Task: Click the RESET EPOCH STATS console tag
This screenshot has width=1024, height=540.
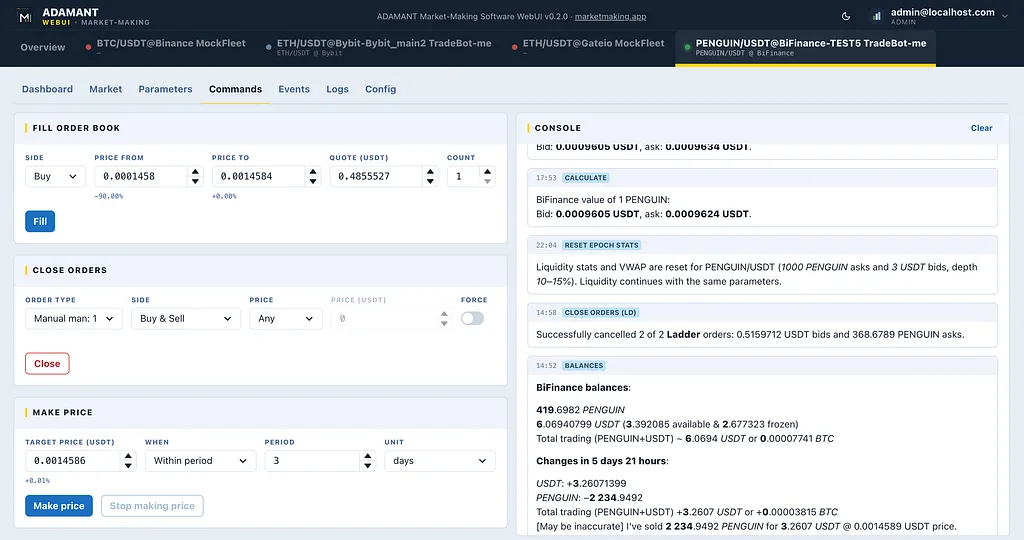Action: 601,246
